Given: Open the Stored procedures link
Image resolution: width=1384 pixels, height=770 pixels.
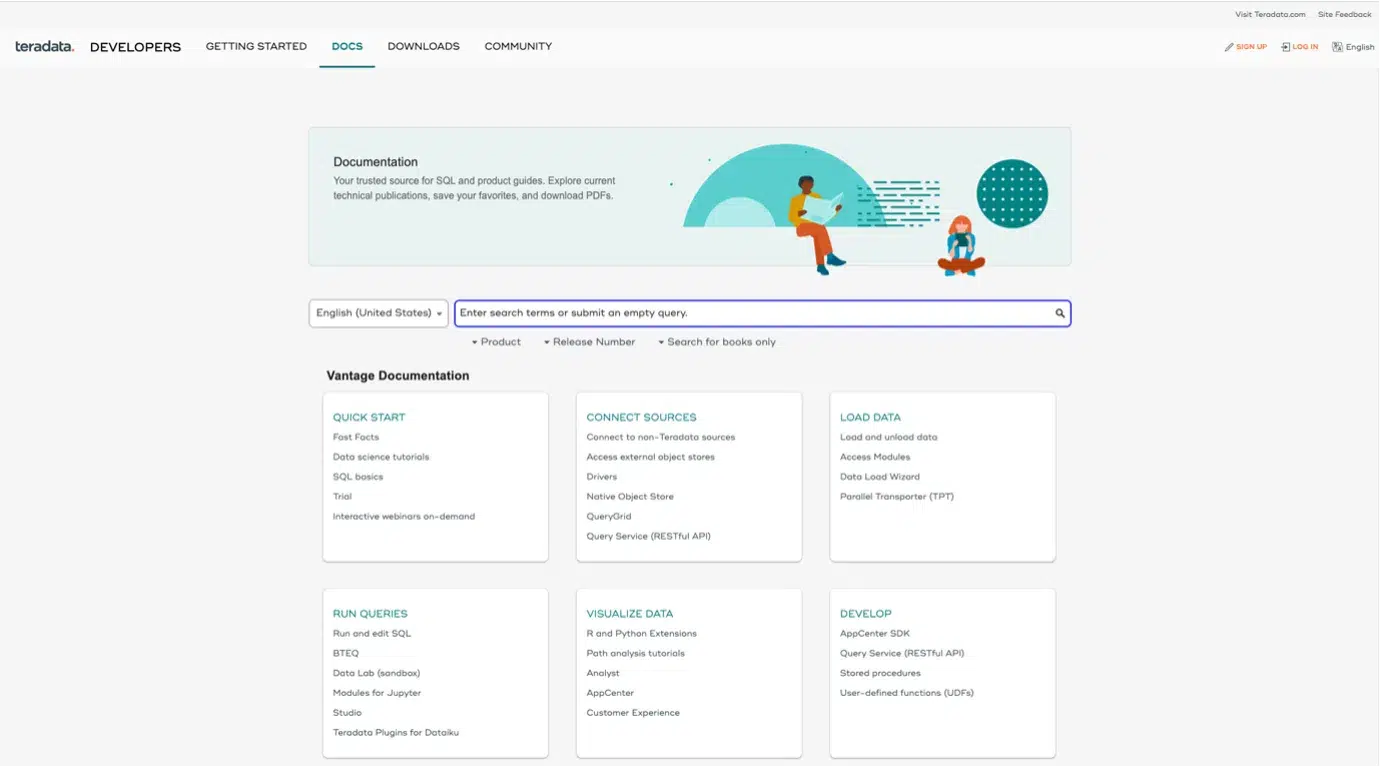Looking at the screenshot, I should click(880, 673).
